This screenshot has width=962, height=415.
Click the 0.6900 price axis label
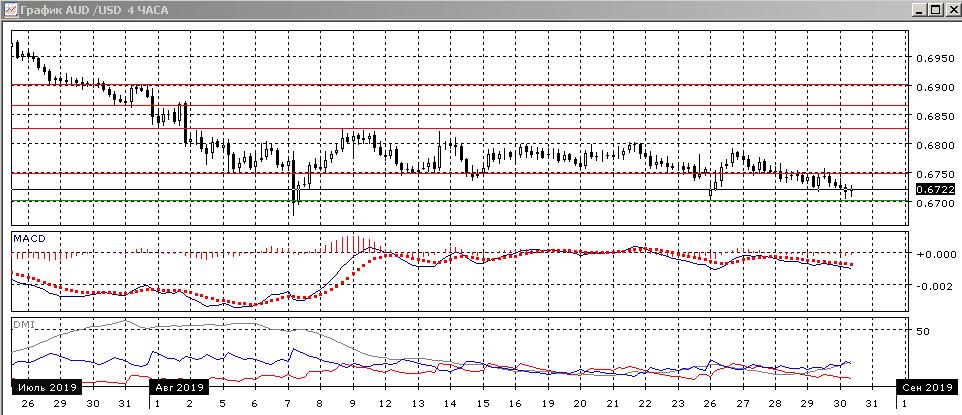coord(935,87)
